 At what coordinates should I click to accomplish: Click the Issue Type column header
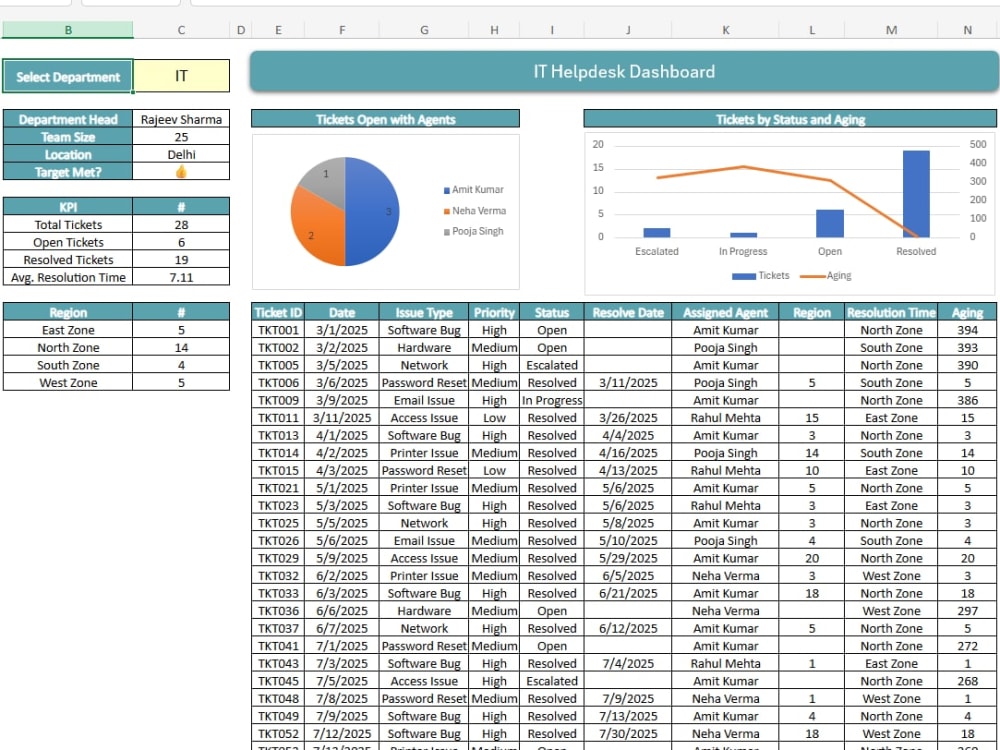tap(424, 312)
